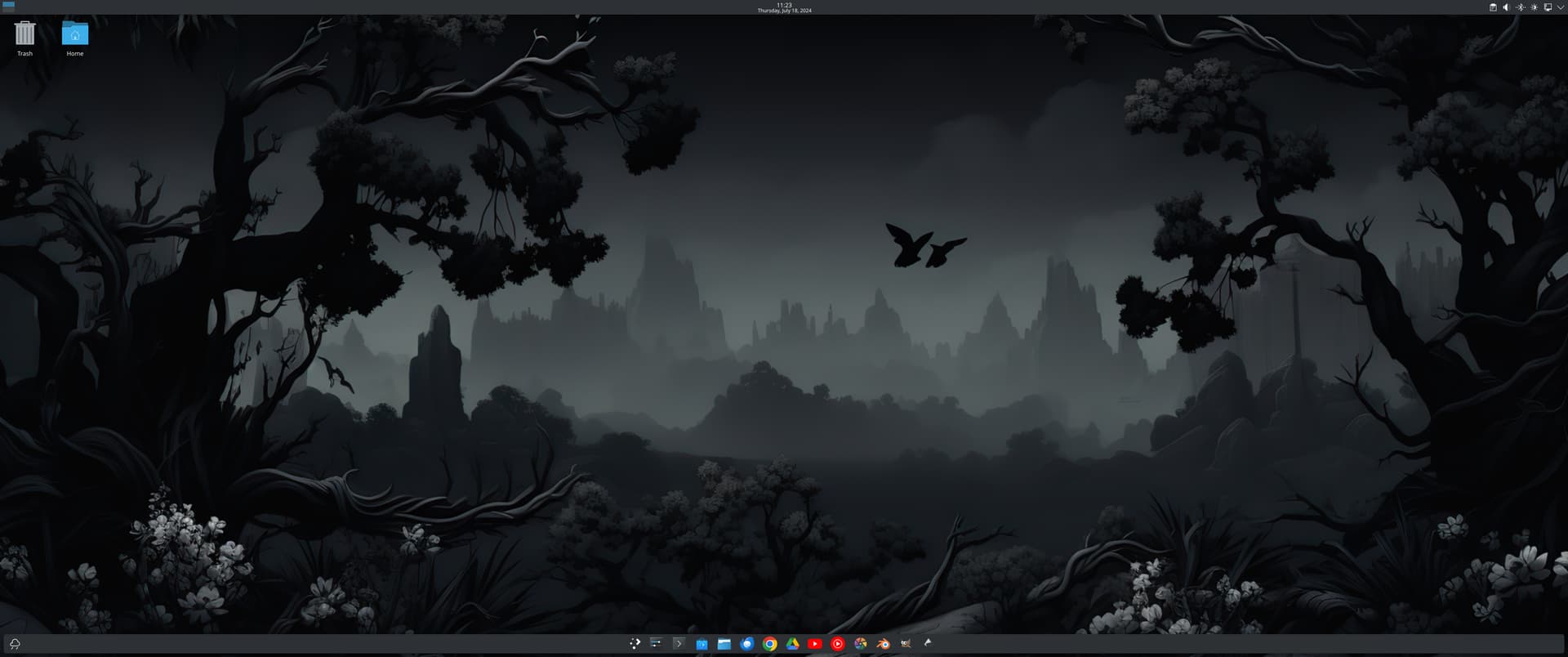
Task: Open the clock and calendar widget
Action: pos(784,7)
